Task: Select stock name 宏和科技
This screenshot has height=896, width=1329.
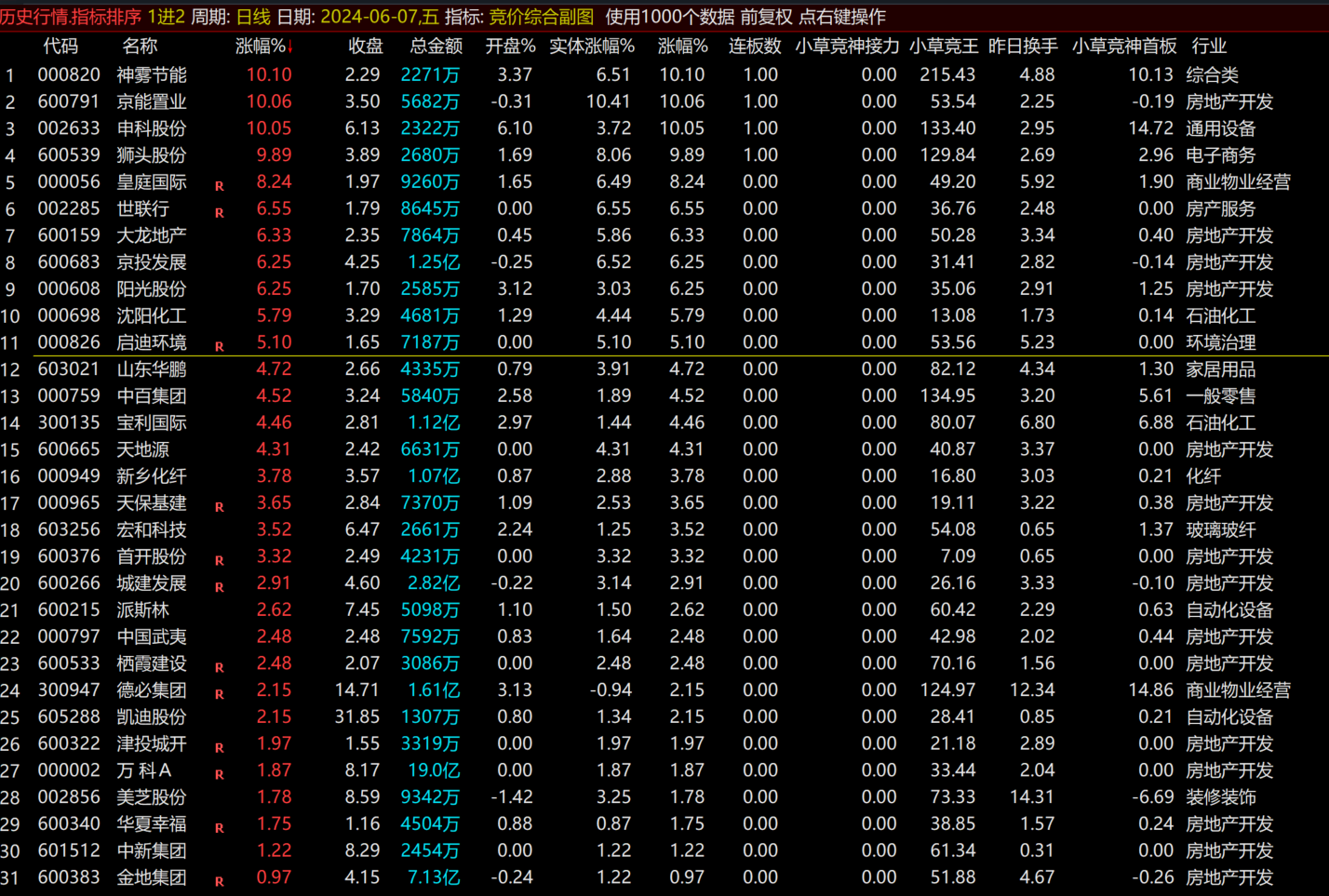Action: point(152,530)
